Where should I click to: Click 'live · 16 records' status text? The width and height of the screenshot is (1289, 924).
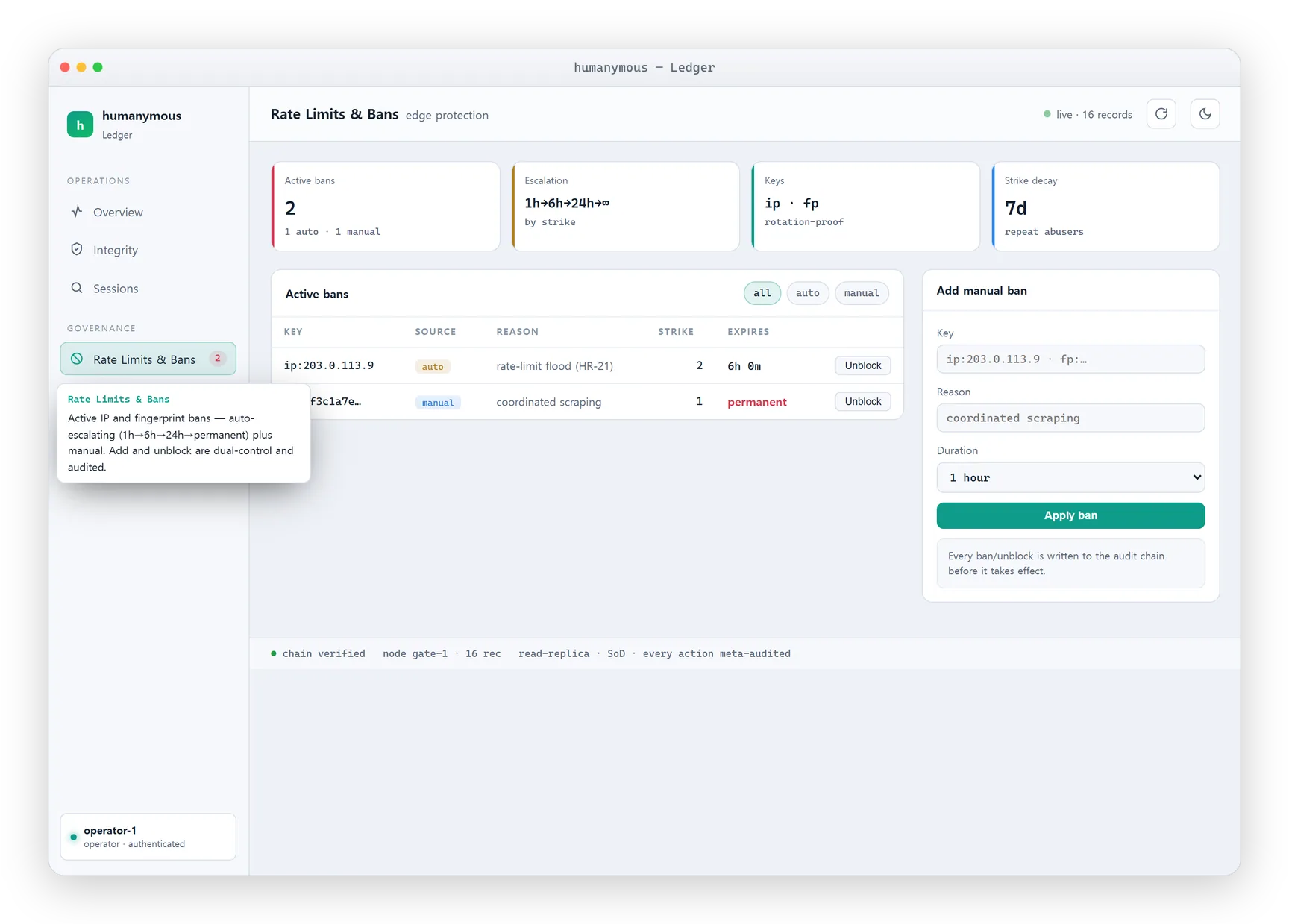pos(1094,114)
